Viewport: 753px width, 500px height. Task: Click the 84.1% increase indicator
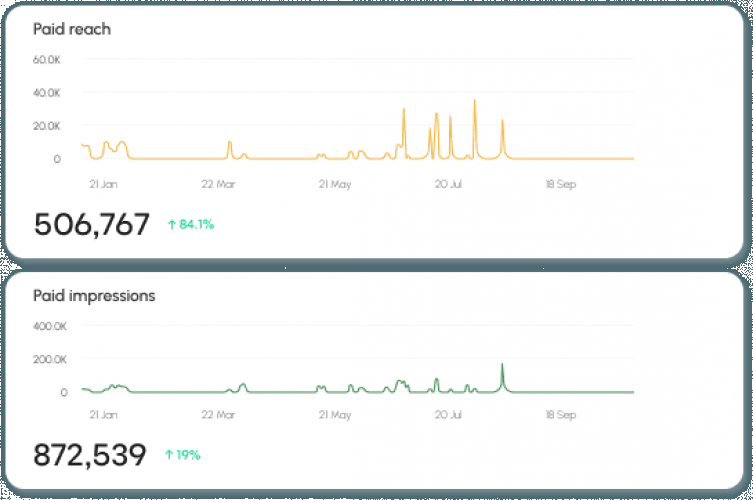[x=191, y=224]
